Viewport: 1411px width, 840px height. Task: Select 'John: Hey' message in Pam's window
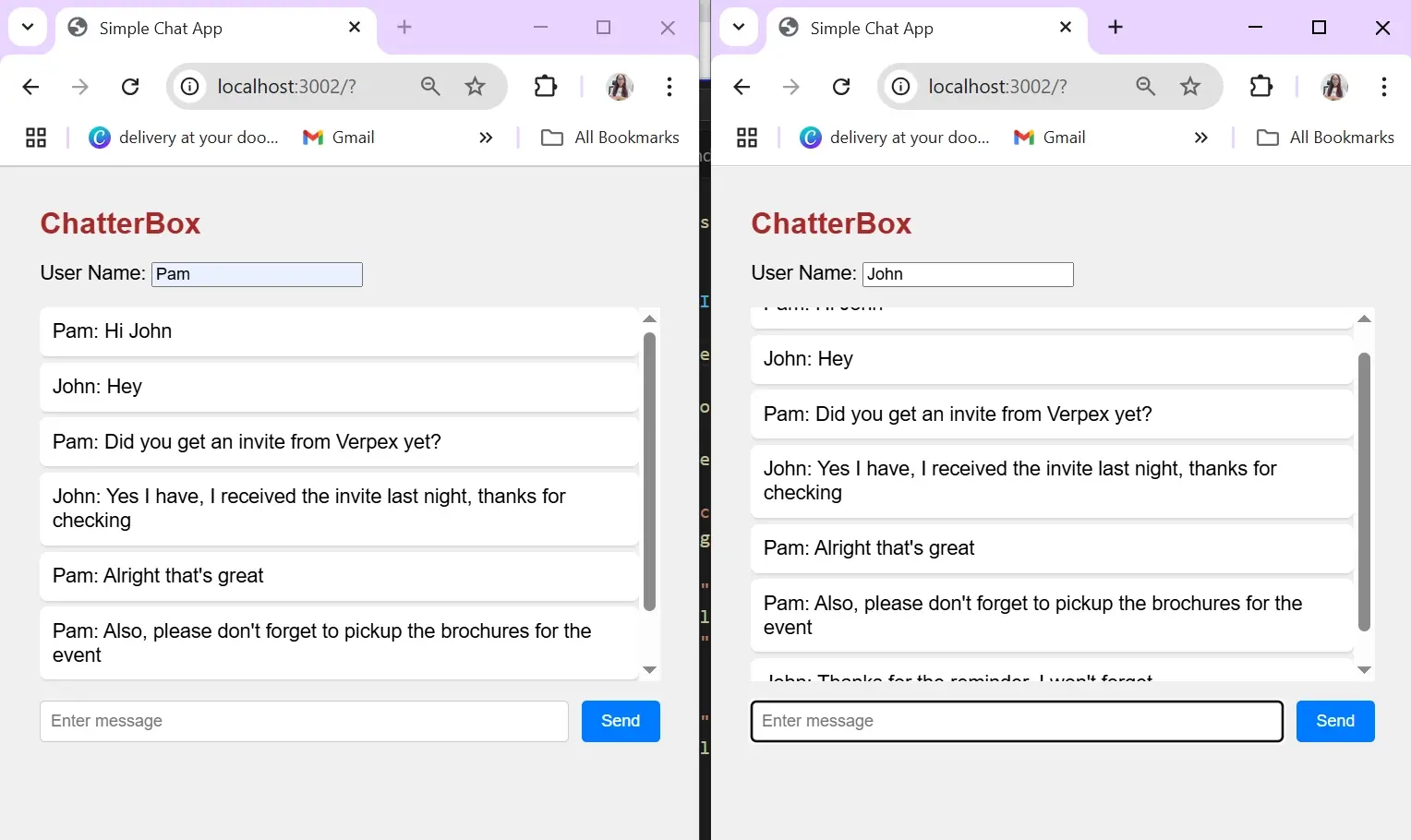click(339, 387)
